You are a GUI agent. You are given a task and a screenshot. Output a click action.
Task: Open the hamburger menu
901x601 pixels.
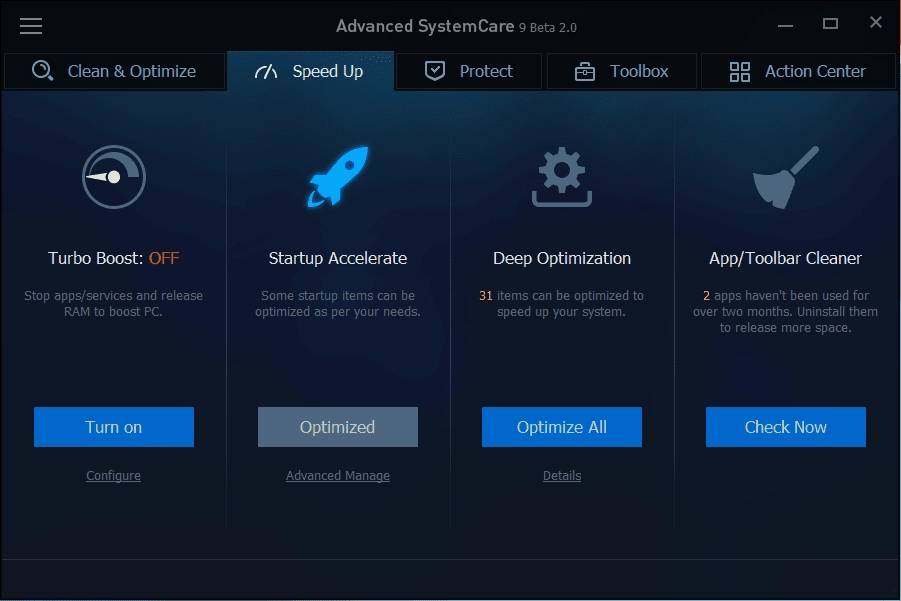click(31, 26)
